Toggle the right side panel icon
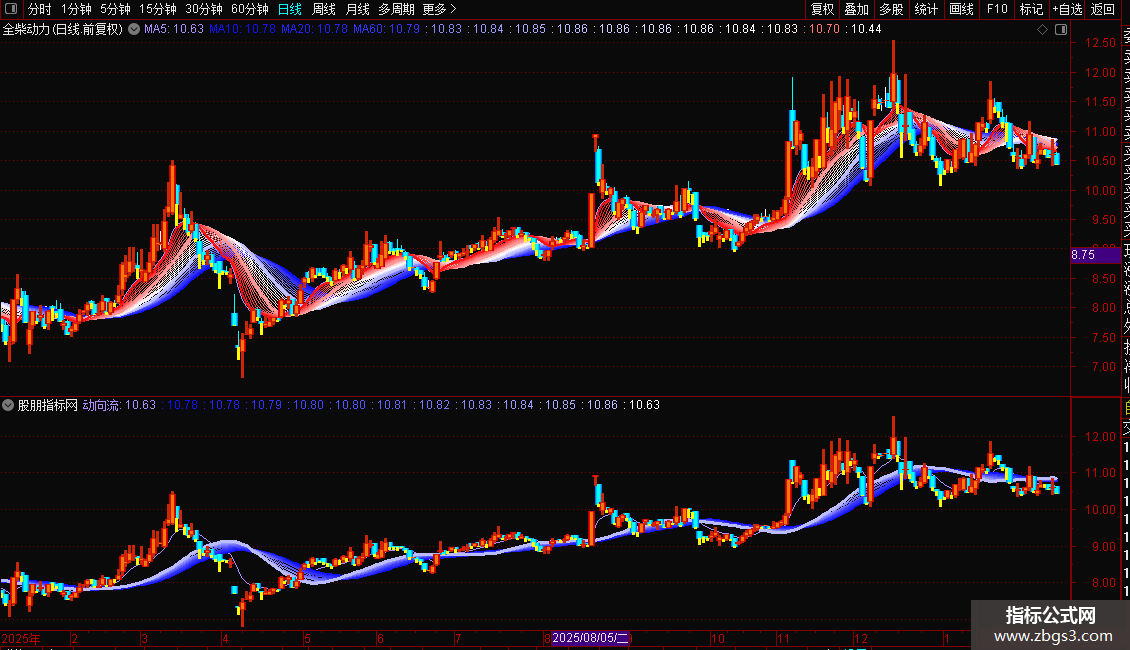This screenshot has width=1130, height=650. click(1061, 30)
